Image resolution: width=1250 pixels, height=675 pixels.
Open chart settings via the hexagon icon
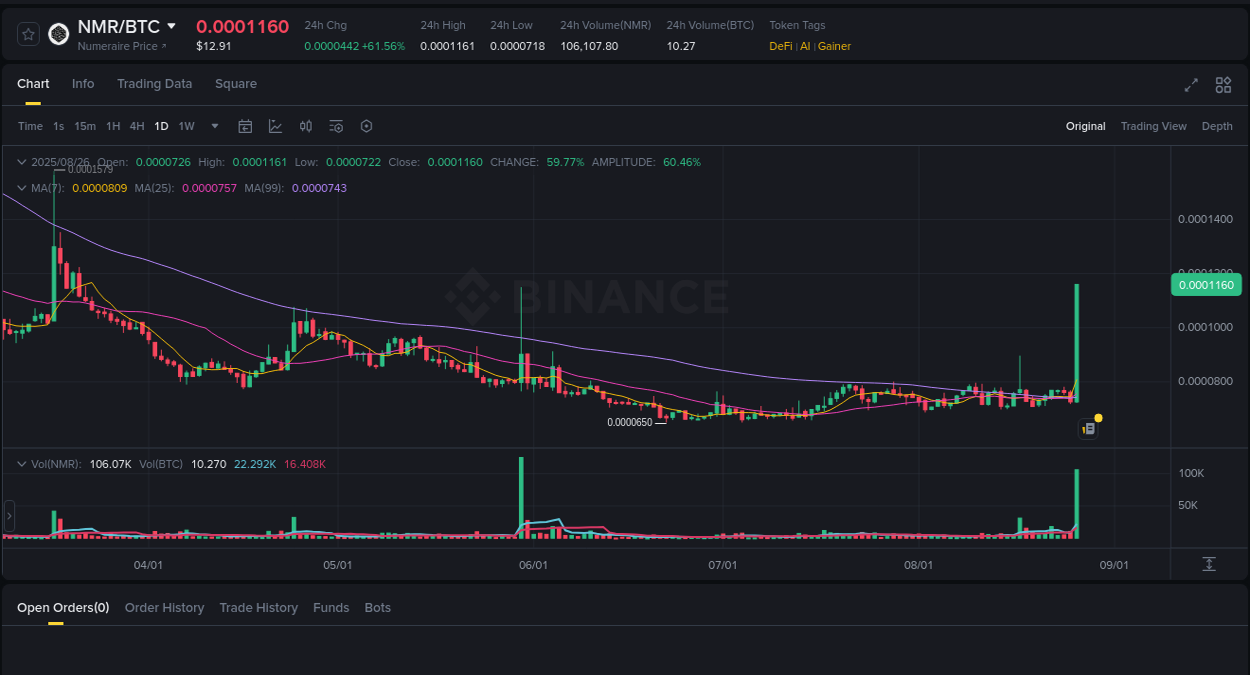(x=366, y=126)
